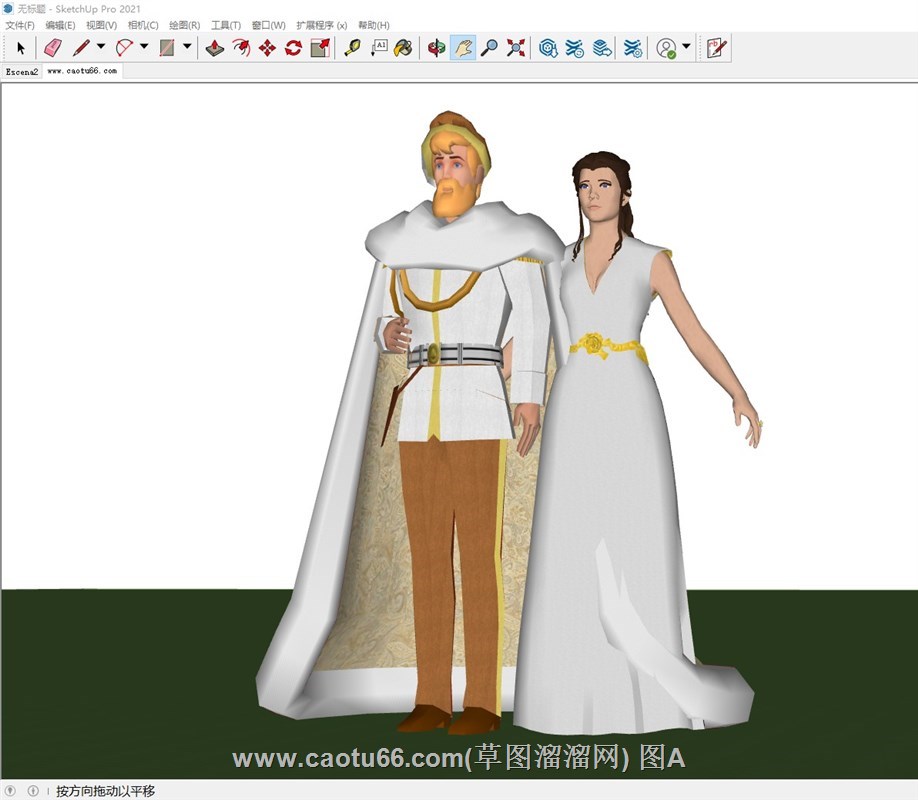Expand the Arc tool dropdown arrow
This screenshot has width=918, height=800.
click(x=144, y=47)
